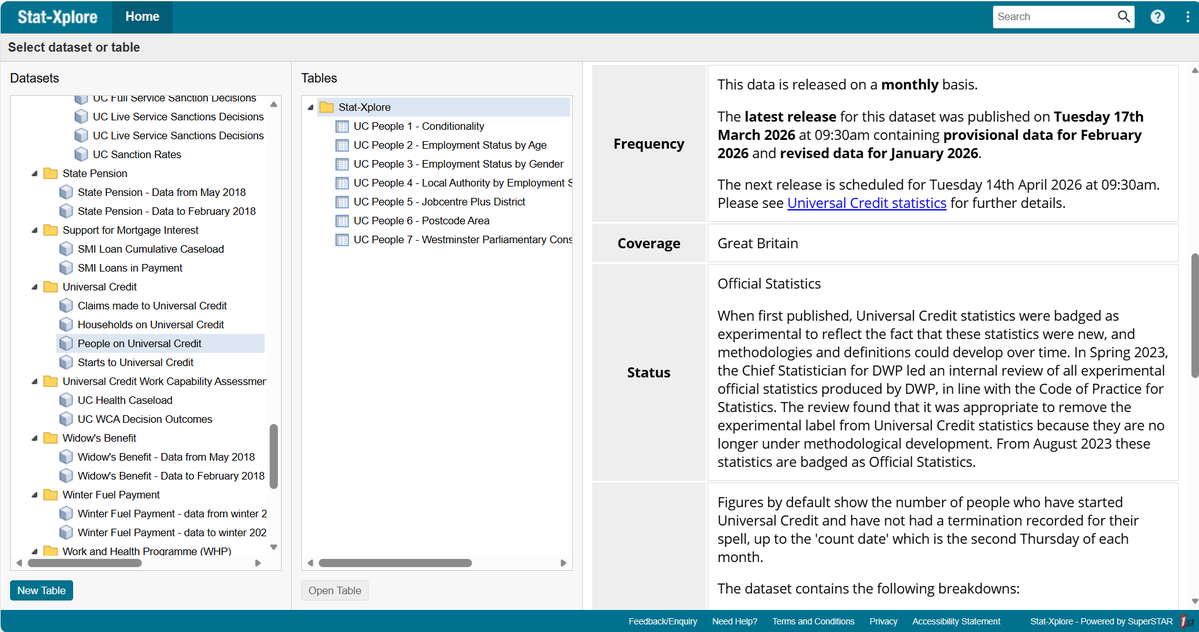Open the Need Help? footer link
Image resolution: width=1199 pixels, height=632 pixels.
tap(734, 621)
